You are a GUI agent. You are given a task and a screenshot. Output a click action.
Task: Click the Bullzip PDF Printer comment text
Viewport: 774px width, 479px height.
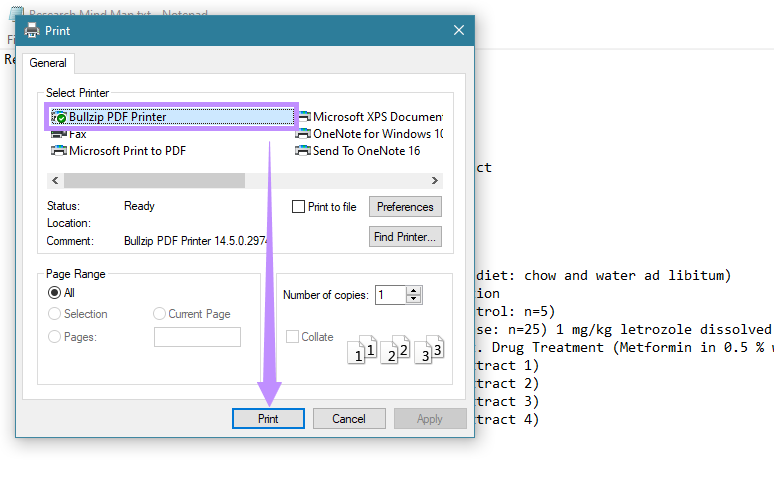pos(196,241)
